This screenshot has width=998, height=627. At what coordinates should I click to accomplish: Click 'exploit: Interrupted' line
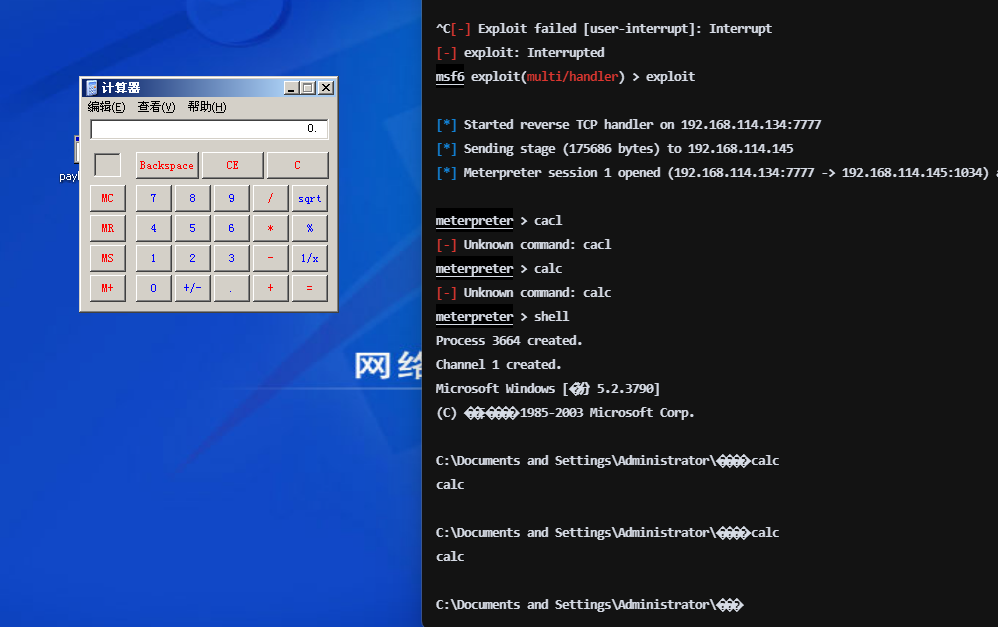click(521, 53)
